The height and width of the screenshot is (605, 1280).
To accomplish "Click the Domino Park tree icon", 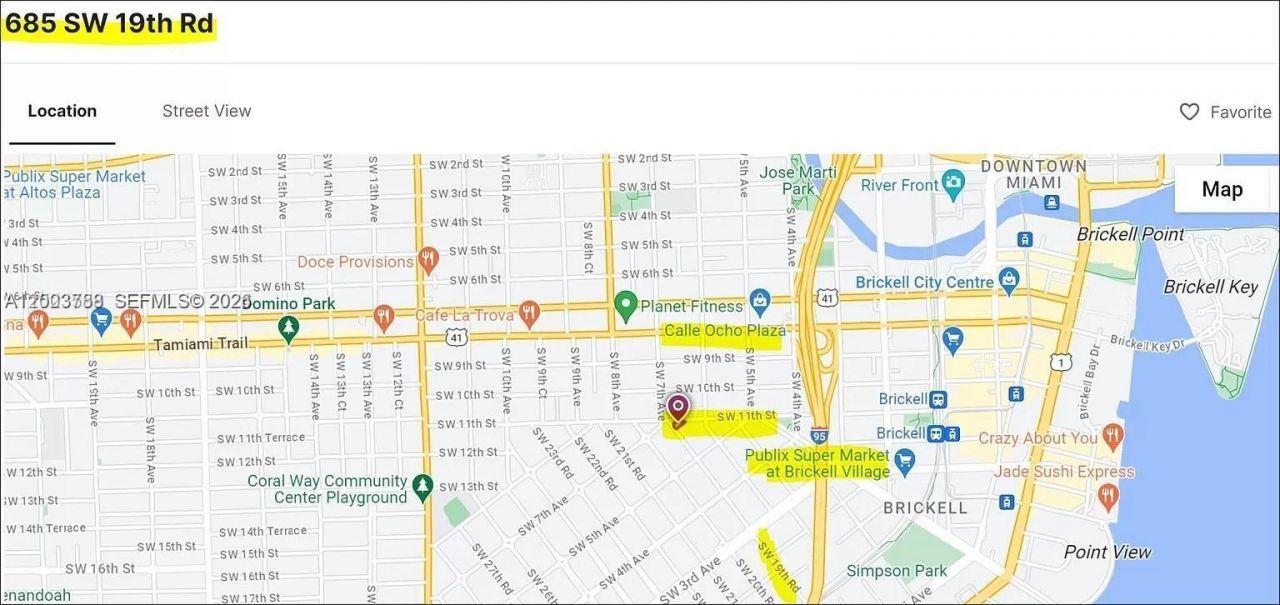I will tap(289, 328).
